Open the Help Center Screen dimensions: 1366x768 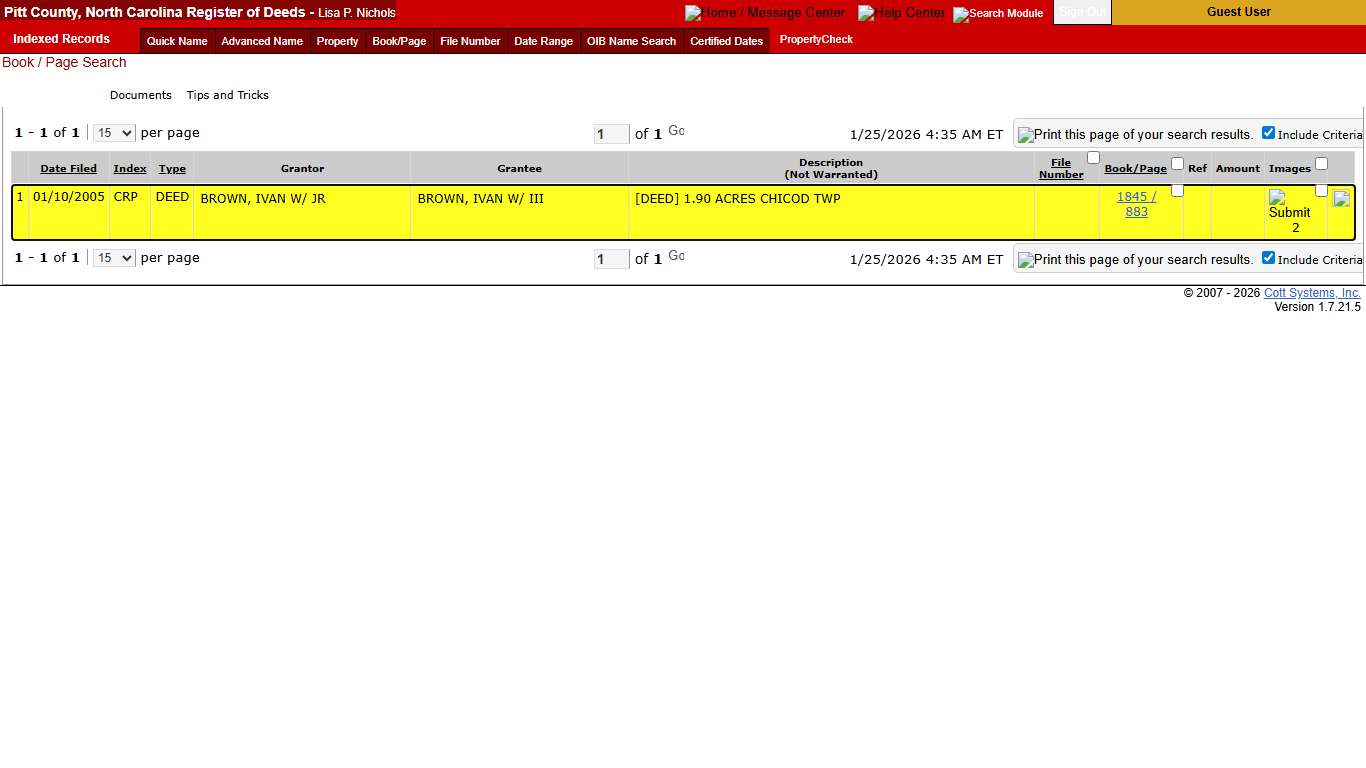click(x=901, y=13)
